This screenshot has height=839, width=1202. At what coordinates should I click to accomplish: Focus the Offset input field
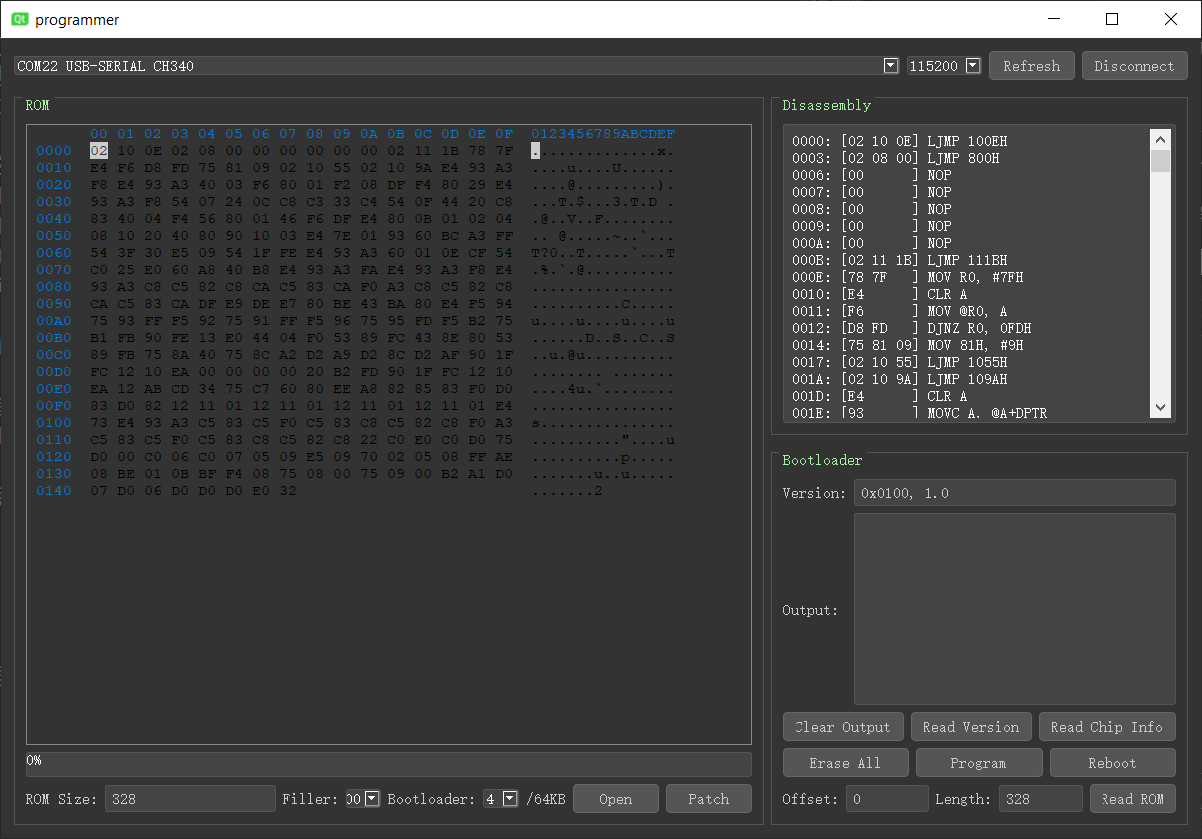coord(887,798)
